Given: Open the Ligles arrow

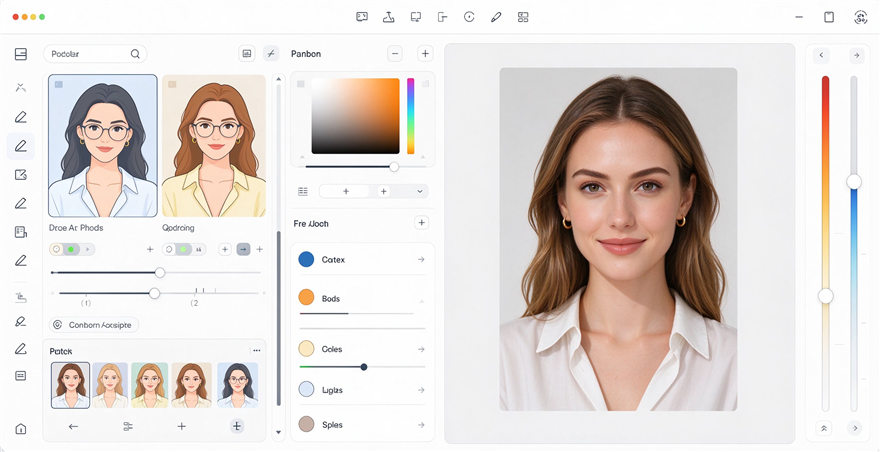Looking at the screenshot, I should (x=421, y=390).
